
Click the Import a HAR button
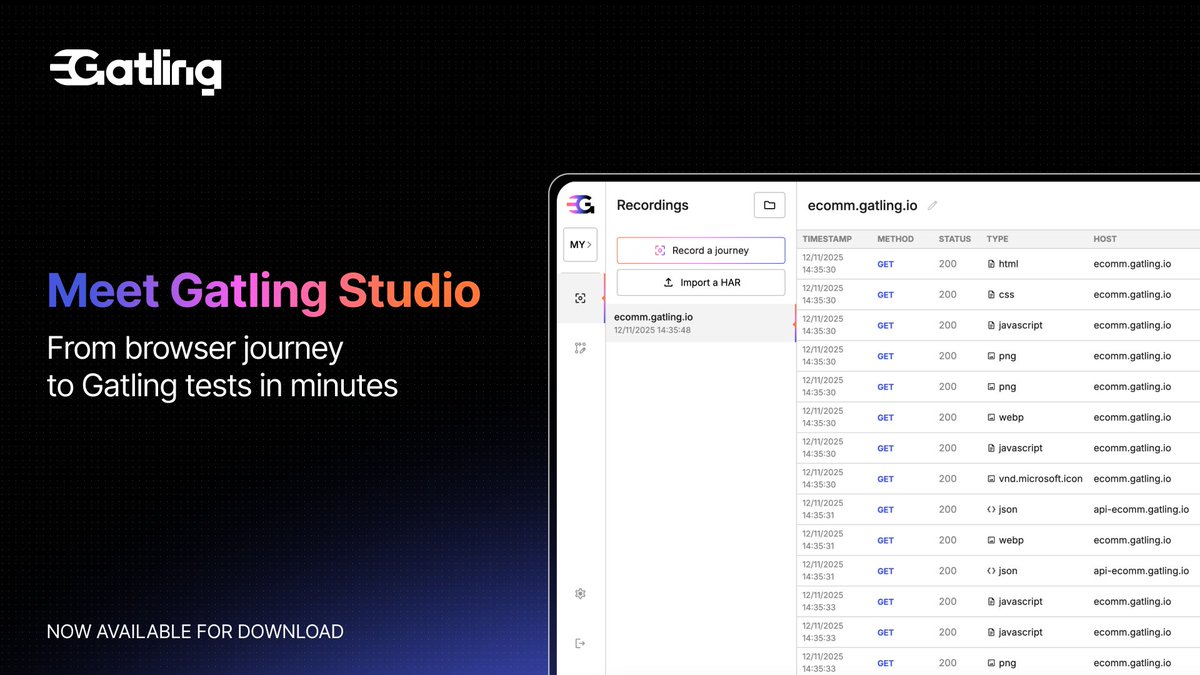(x=700, y=282)
